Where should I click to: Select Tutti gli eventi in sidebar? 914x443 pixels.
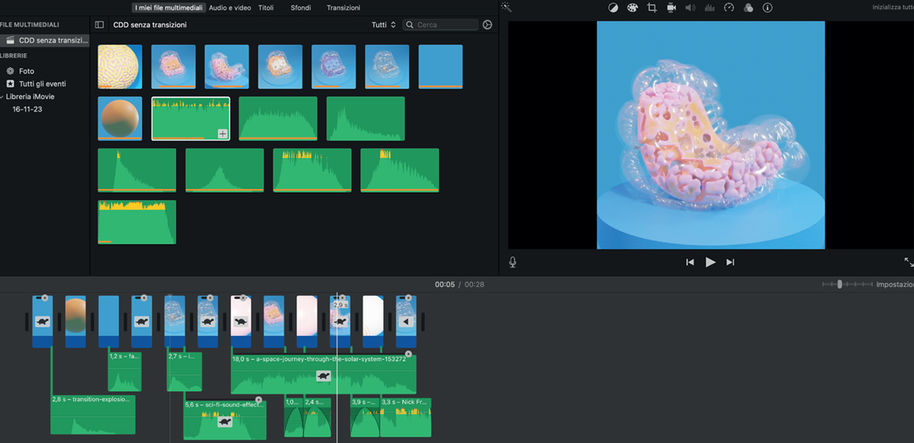click(x=43, y=84)
